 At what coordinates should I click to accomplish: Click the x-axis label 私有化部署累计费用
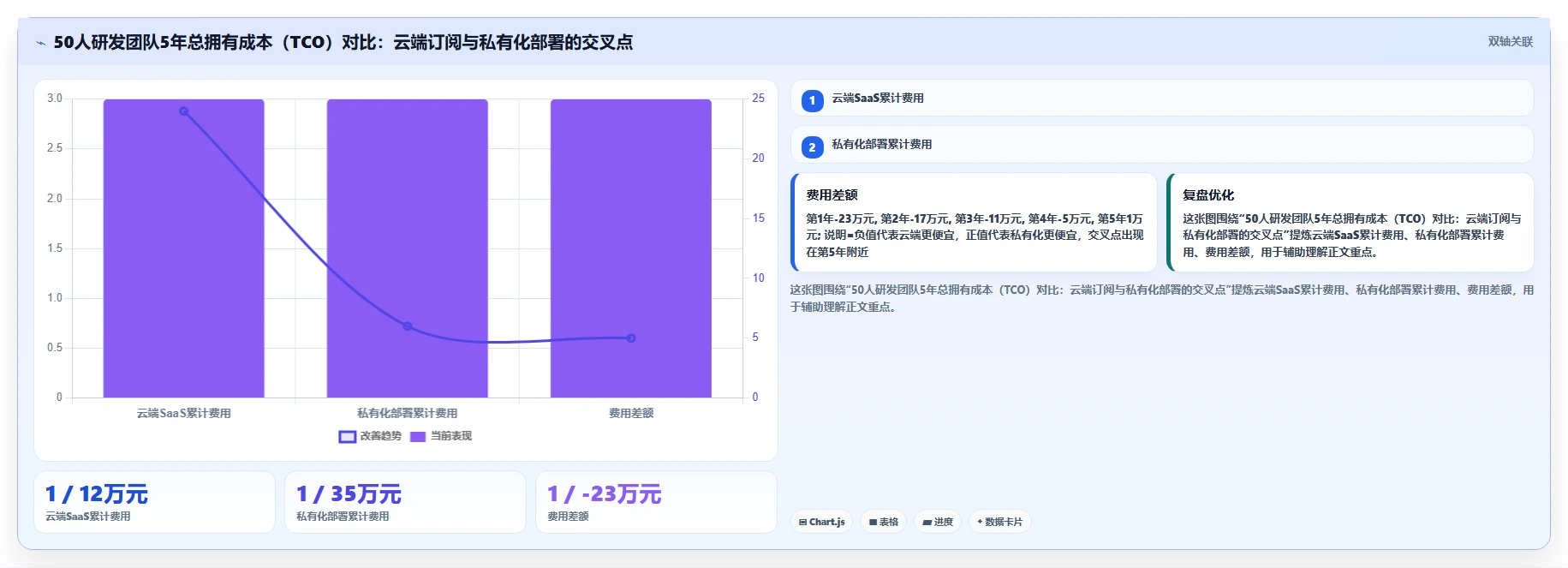(x=408, y=413)
